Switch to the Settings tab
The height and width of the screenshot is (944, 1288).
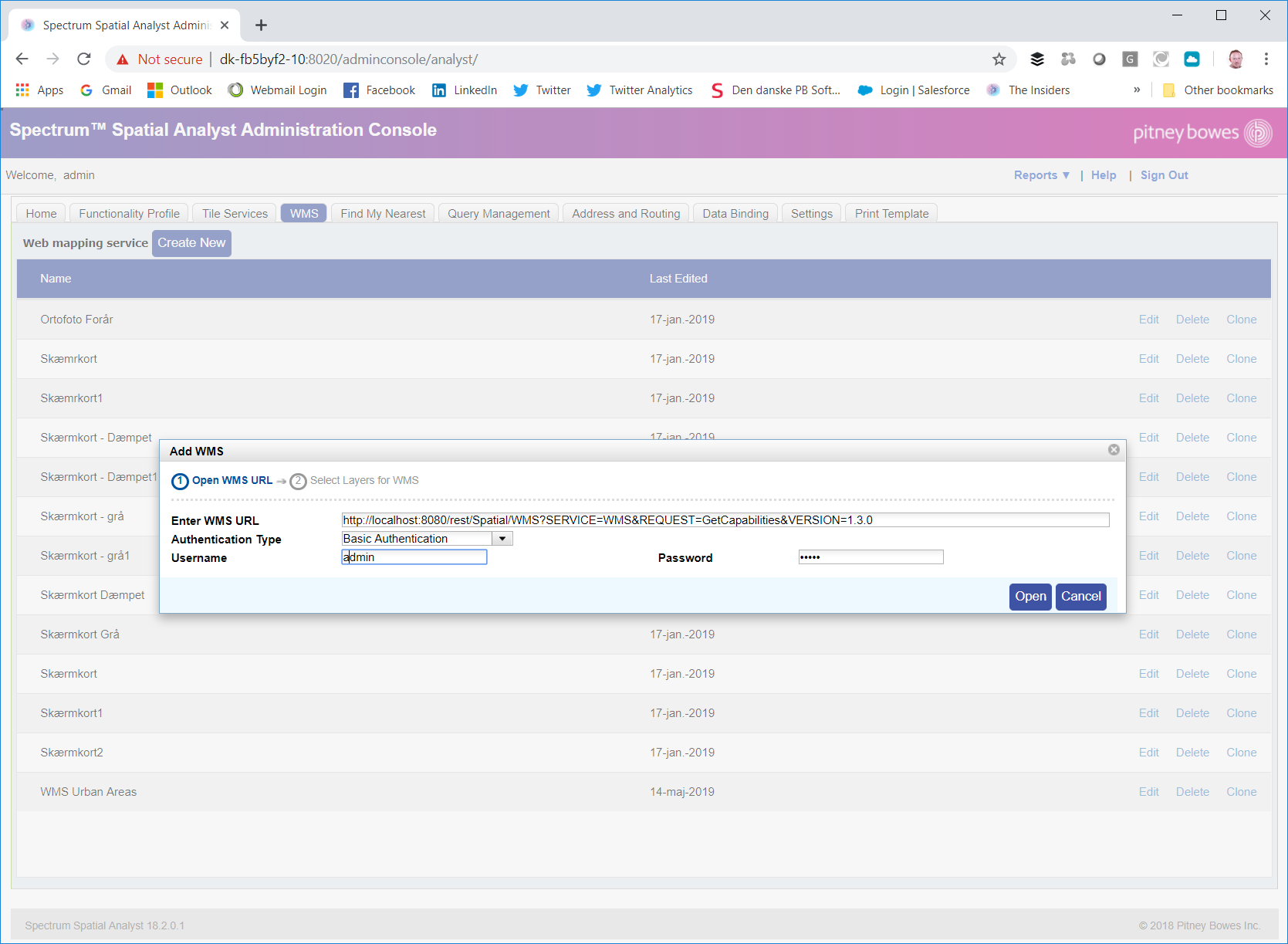point(812,214)
